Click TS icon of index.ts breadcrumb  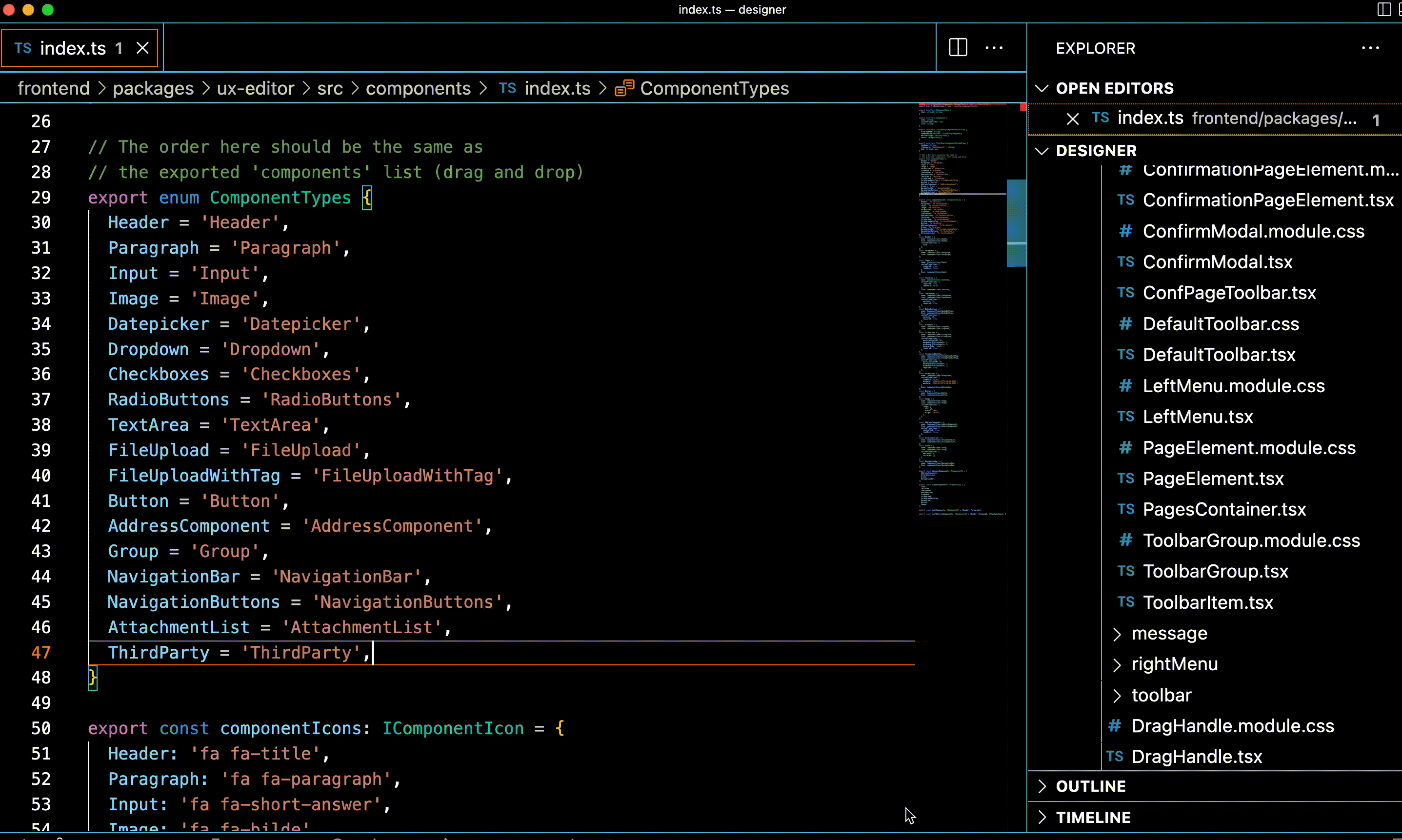click(x=507, y=88)
